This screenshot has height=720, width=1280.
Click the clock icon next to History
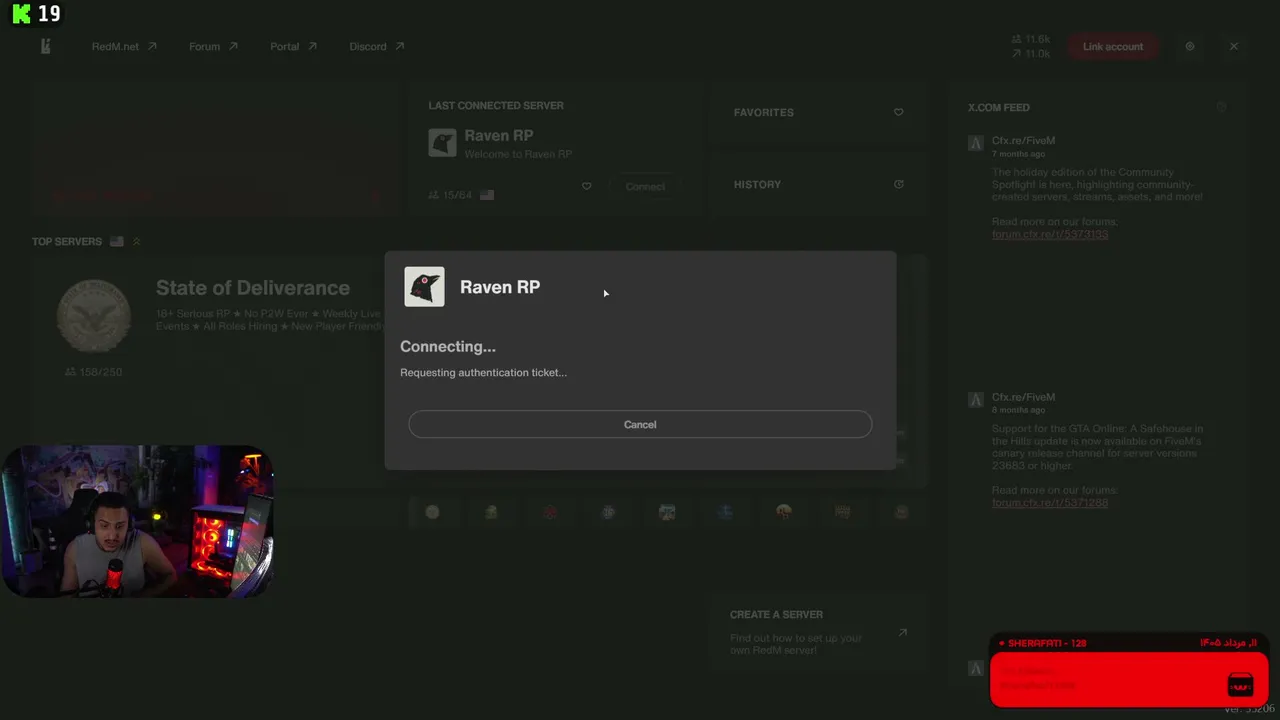(x=898, y=184)
